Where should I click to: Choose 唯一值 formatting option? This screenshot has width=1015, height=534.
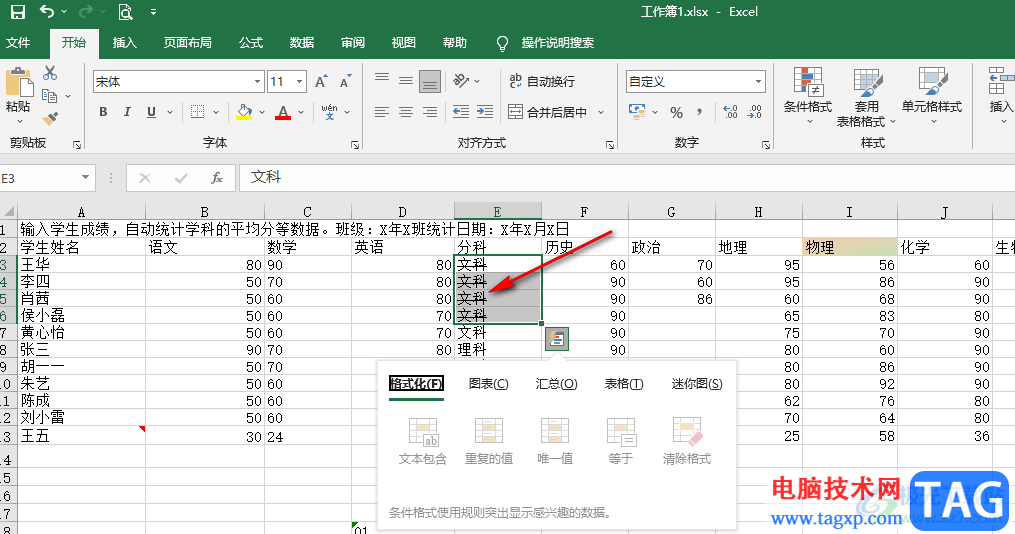[x=555, y=441]
